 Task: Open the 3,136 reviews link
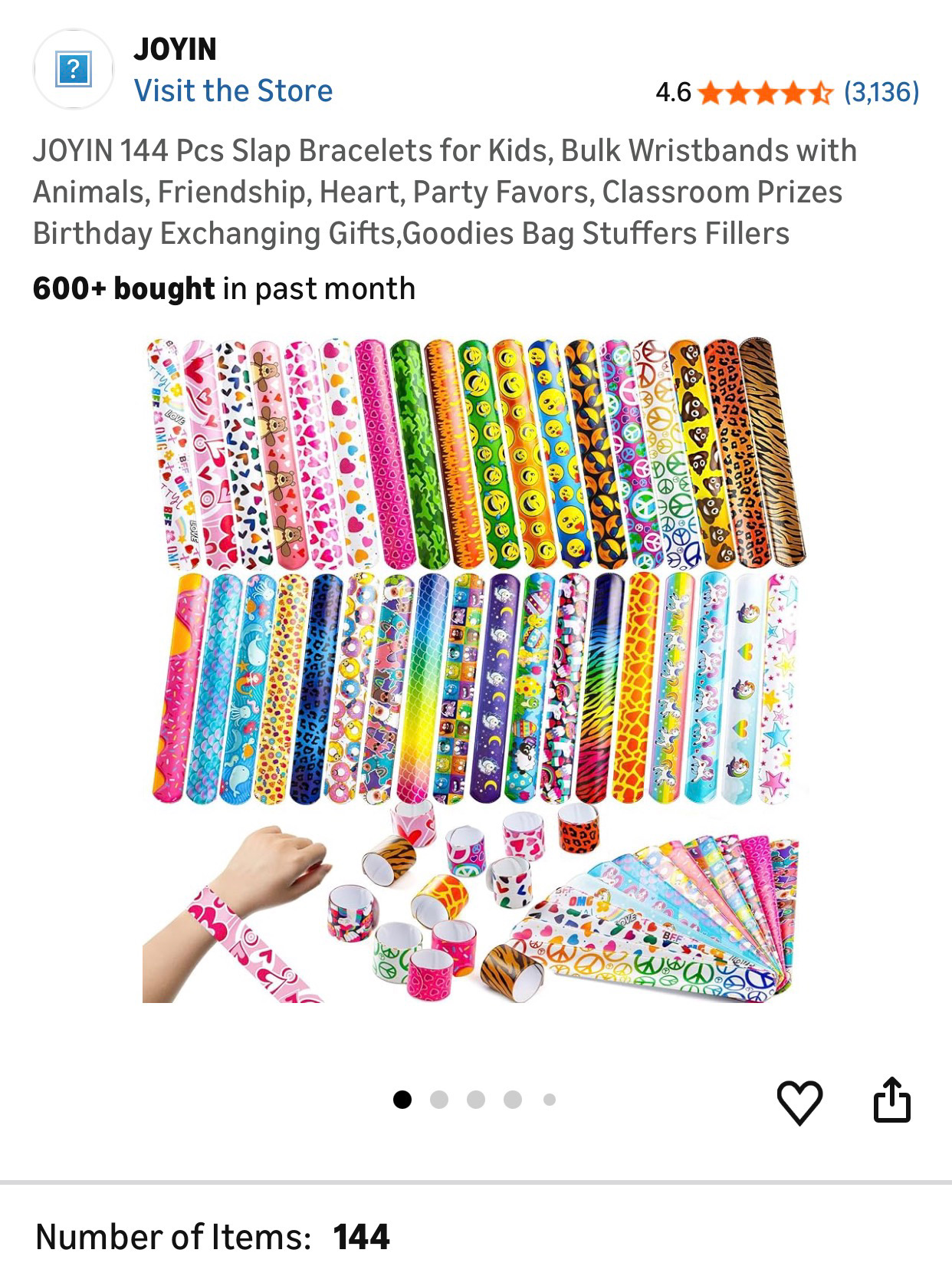tap(881, 93)
